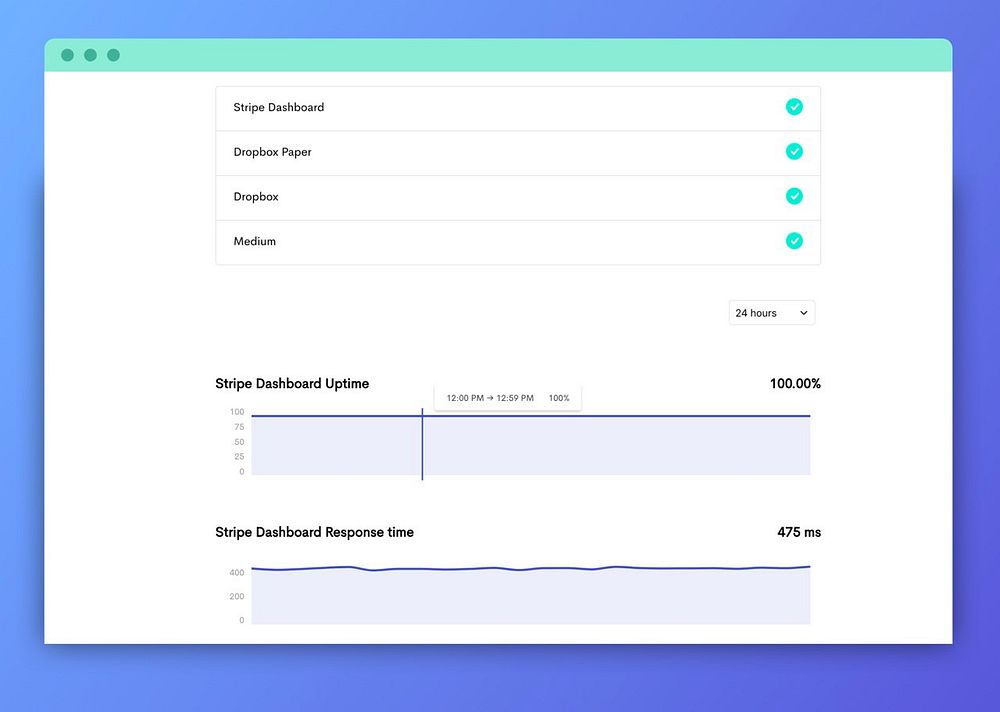
Task: Select the Dropbox Paper service row
Action: (518, 153)
